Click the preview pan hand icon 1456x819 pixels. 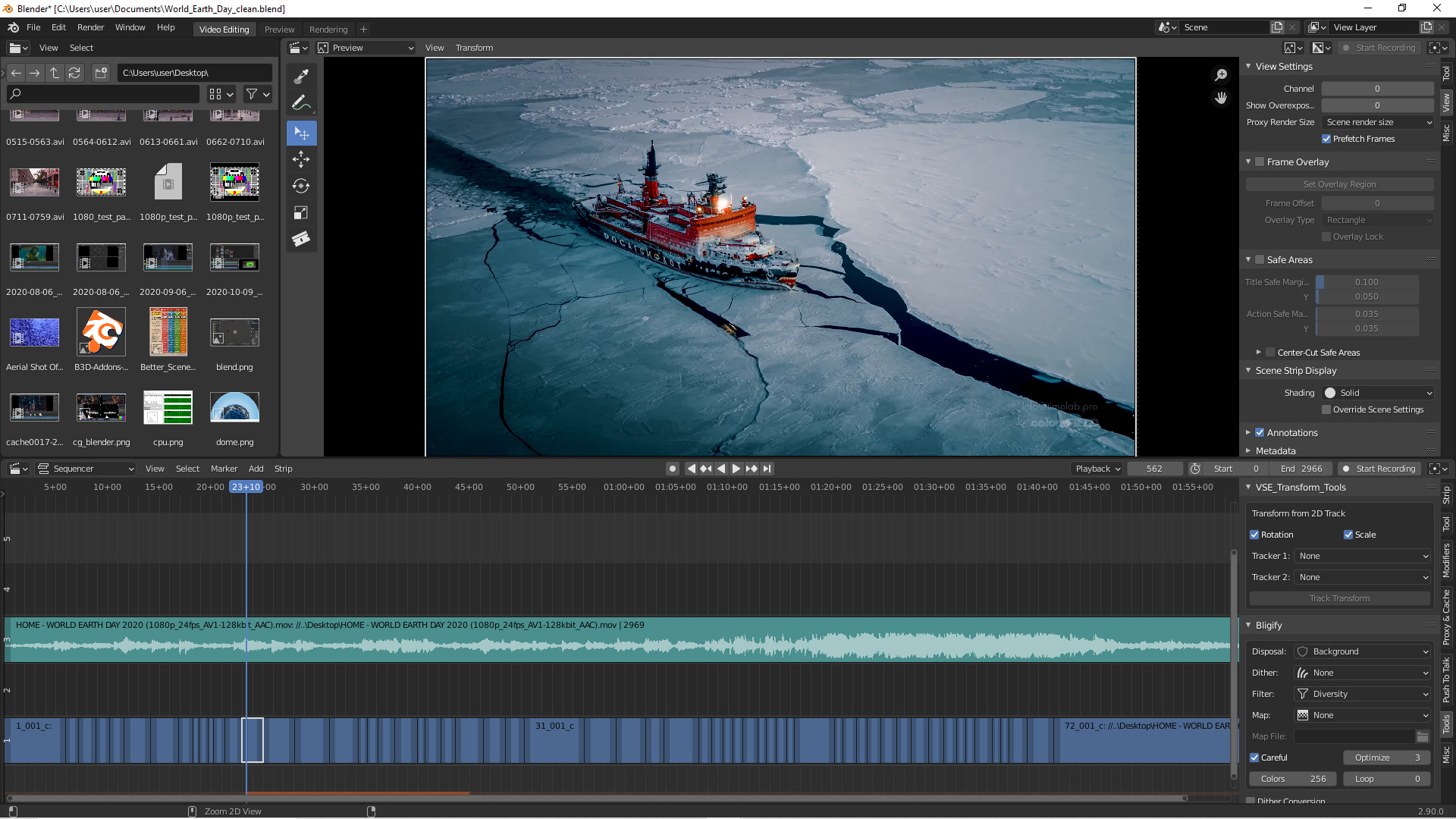point(1221,98)
